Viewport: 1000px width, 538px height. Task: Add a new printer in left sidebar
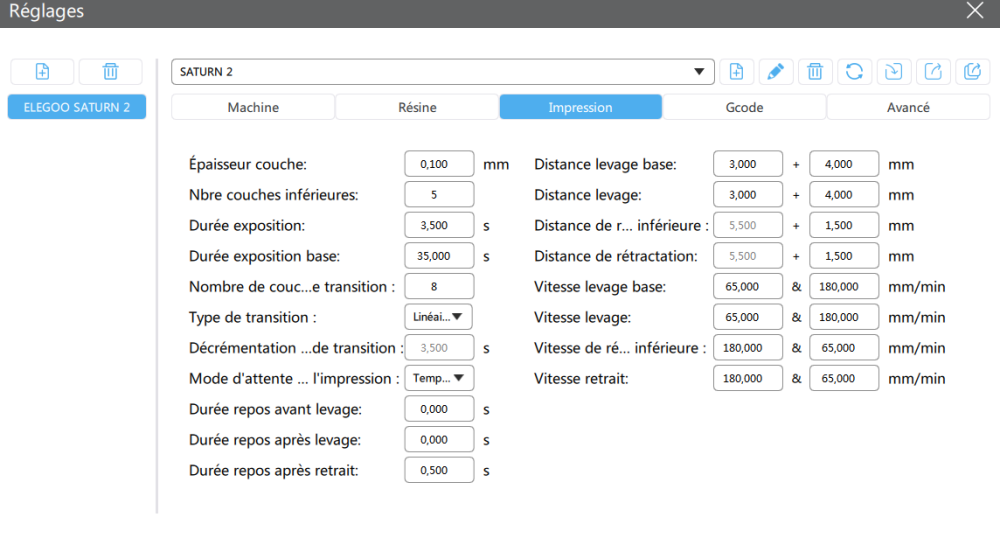click(x=41, y=71)
